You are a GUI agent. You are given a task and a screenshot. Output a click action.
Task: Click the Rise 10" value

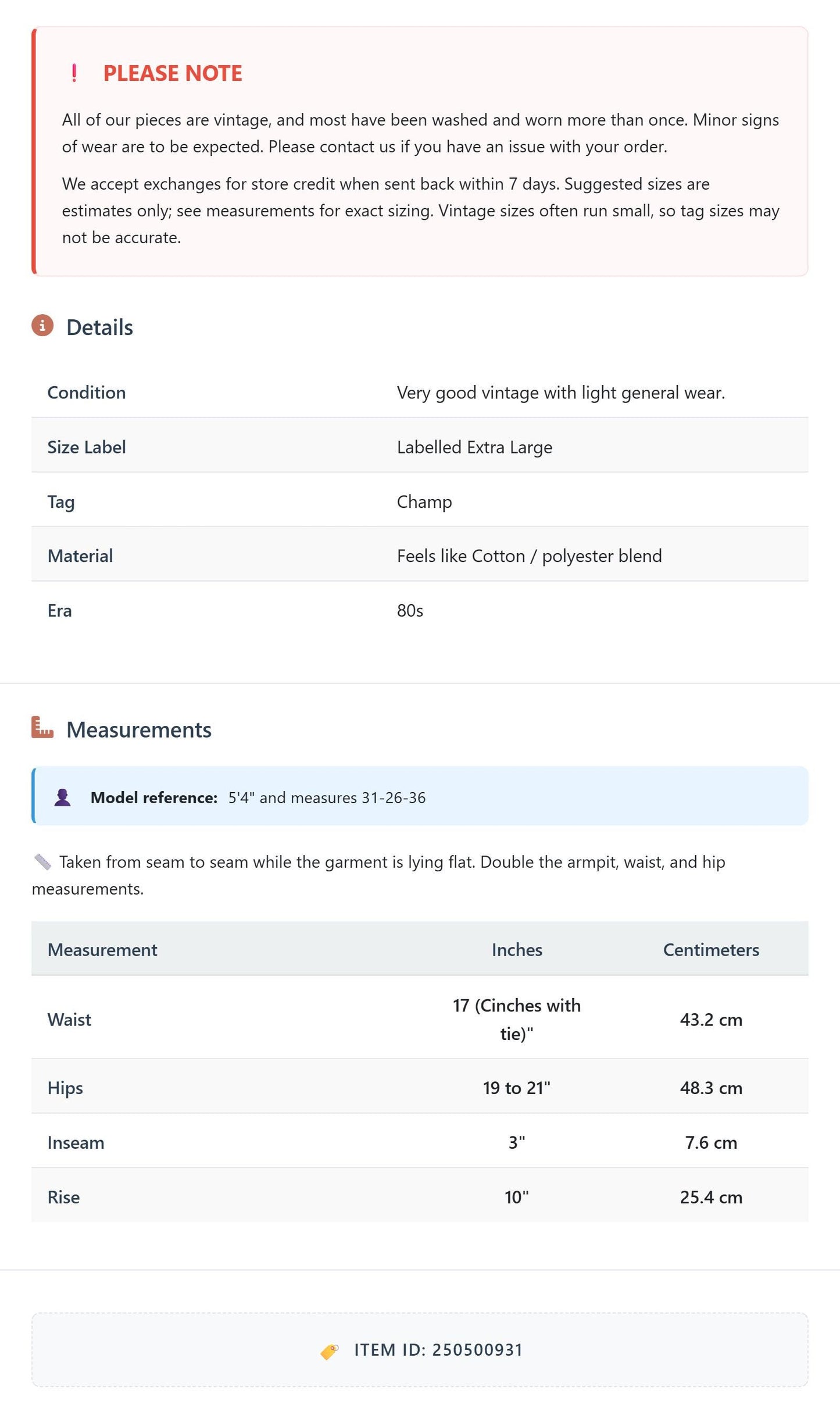tap(517, 1197)
